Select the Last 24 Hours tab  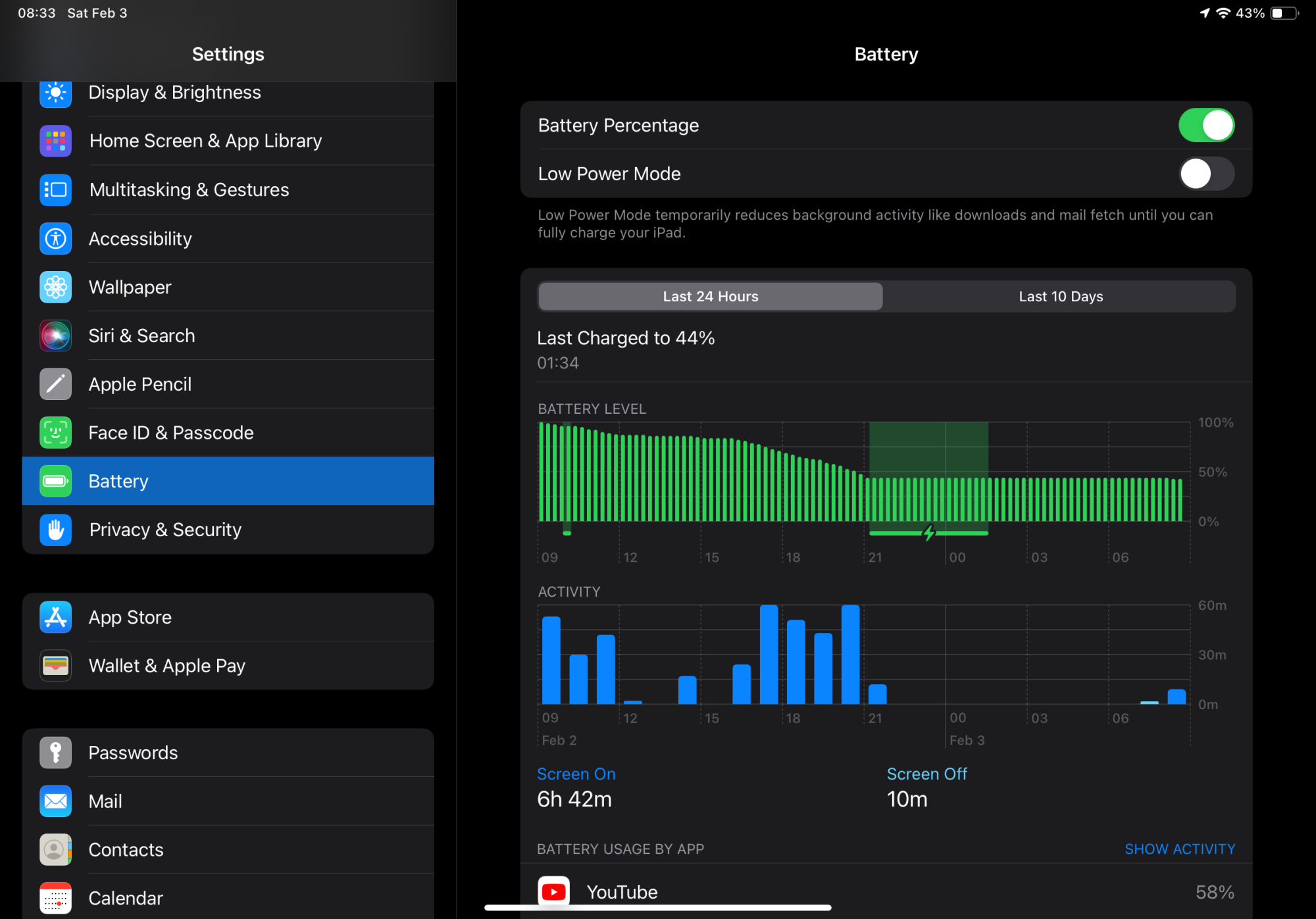tap(710, 297)
